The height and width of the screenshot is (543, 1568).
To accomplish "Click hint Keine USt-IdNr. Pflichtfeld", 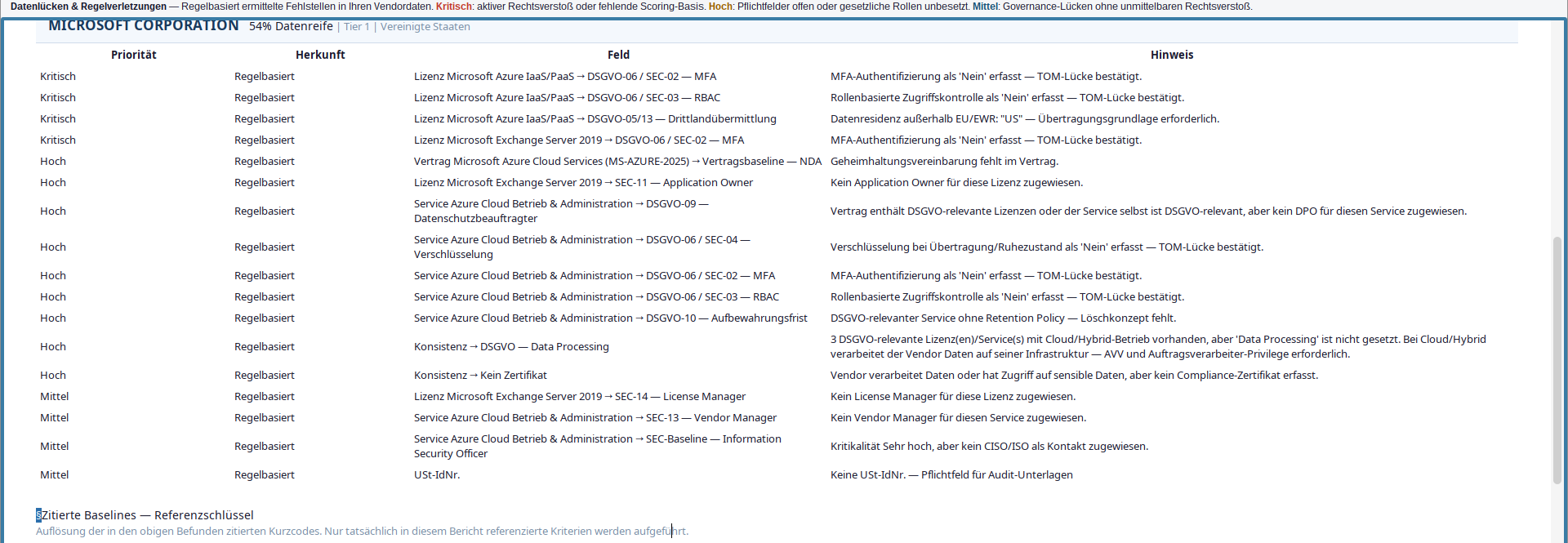I will (951, 474).
